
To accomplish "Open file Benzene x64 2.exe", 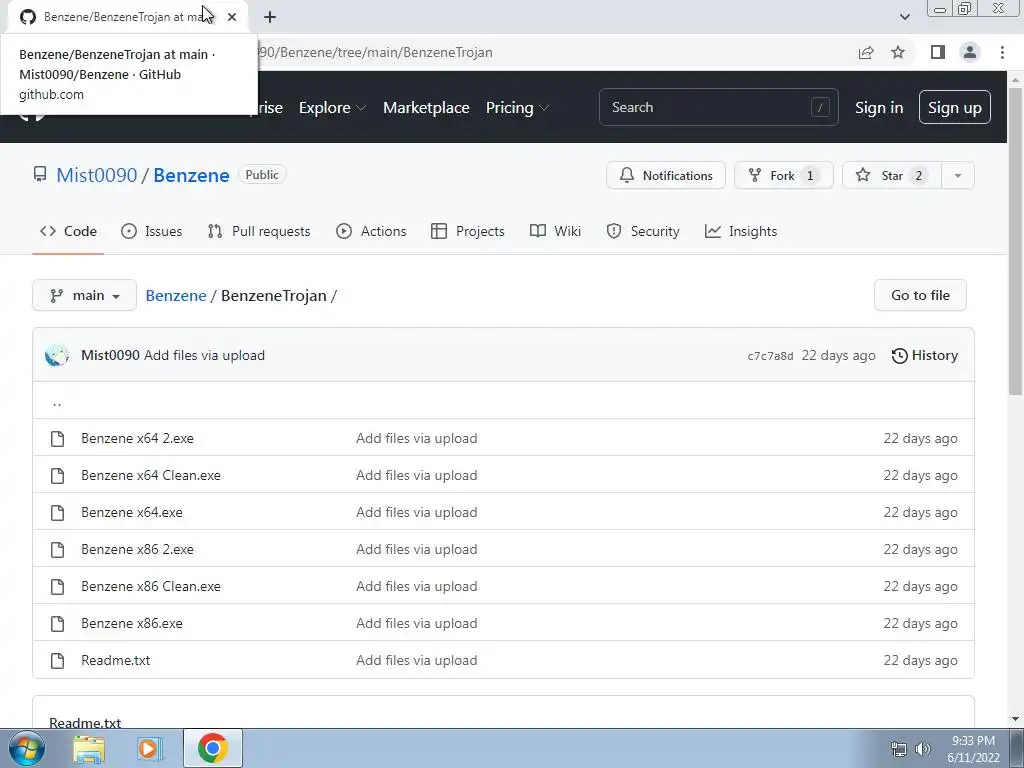I will [x=137, y=438].
